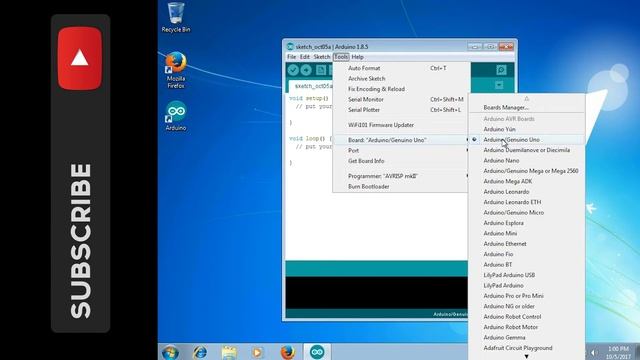The image size is (640, 360).
Task: Select Arduino Leonardo board
Action: click(x=527, y=191)
